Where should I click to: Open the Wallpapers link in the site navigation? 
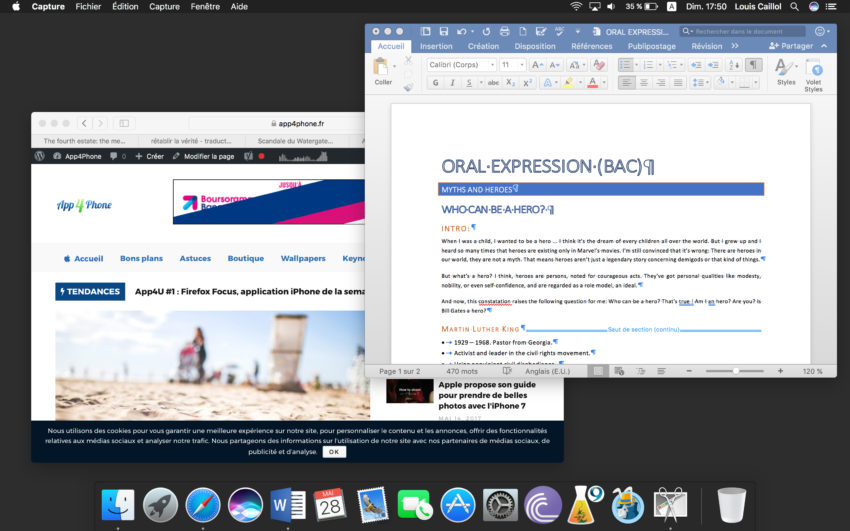(303, 258)
